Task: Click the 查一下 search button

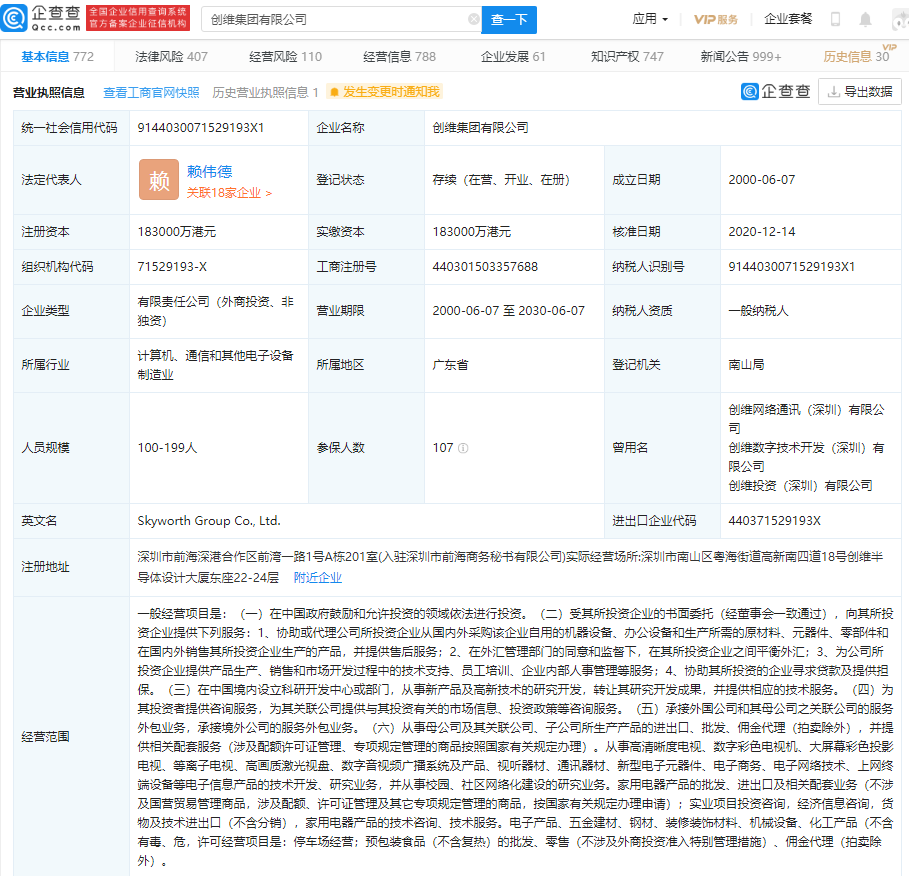Action: coord(509,20)
